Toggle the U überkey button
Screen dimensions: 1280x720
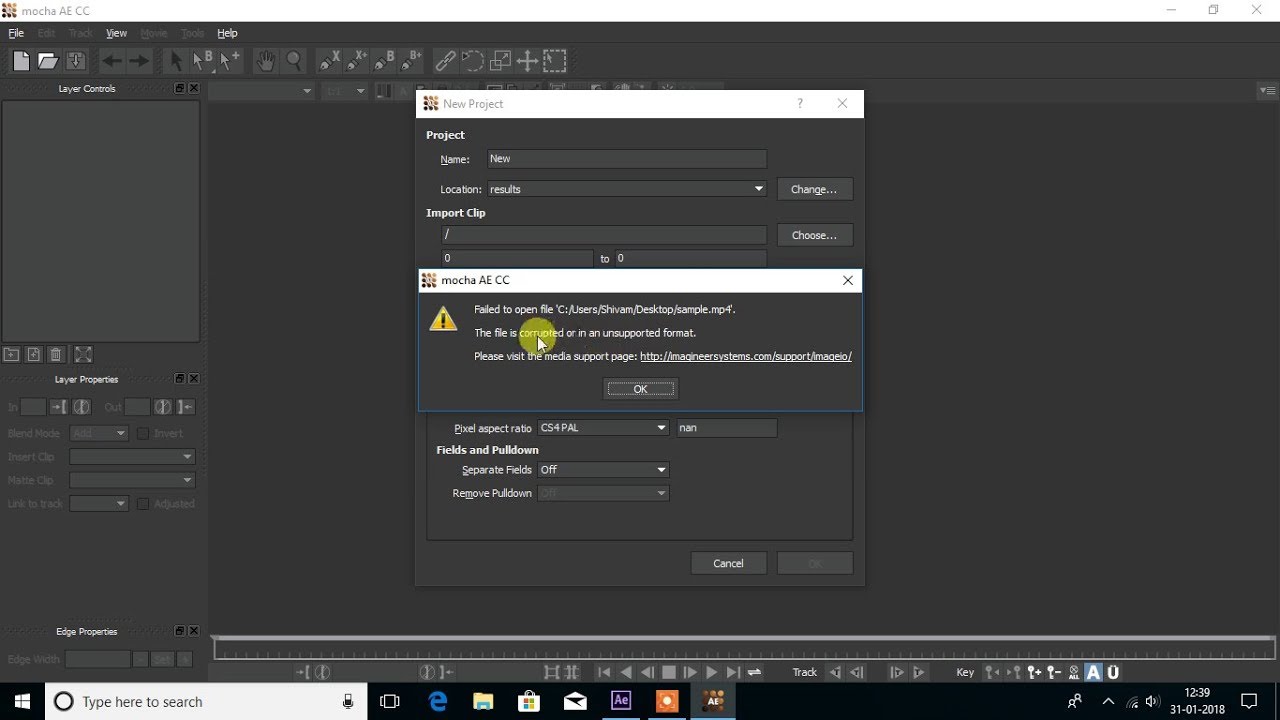(x=1113, y=673)
